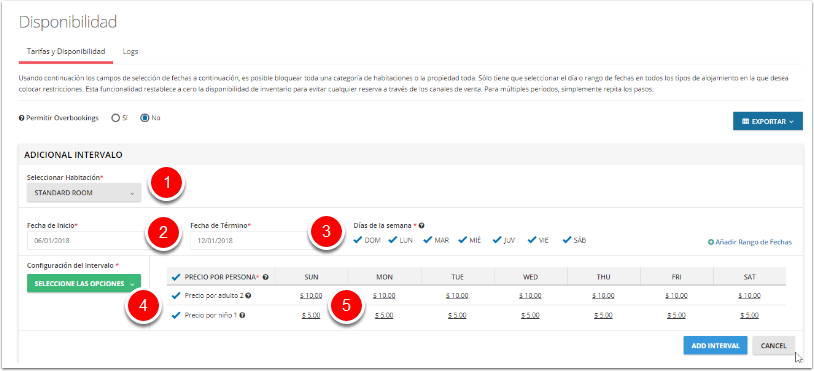Click the Precio por adulto 2 help icon
This screenshot has width=814, height=371.
[x=248, y=296]
